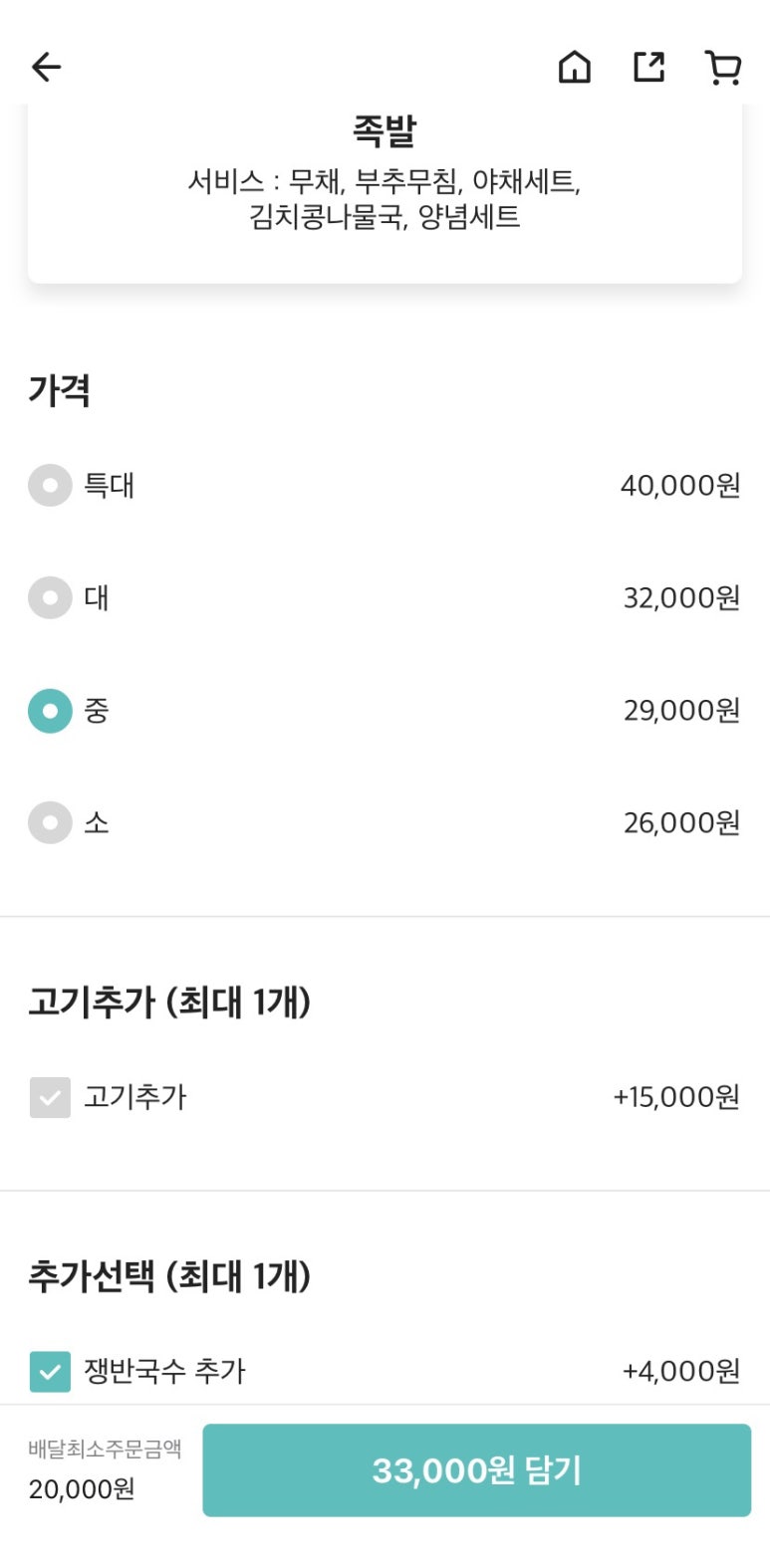
Task: Select the 특대 size radio button
Action: [x=50, y=486]
